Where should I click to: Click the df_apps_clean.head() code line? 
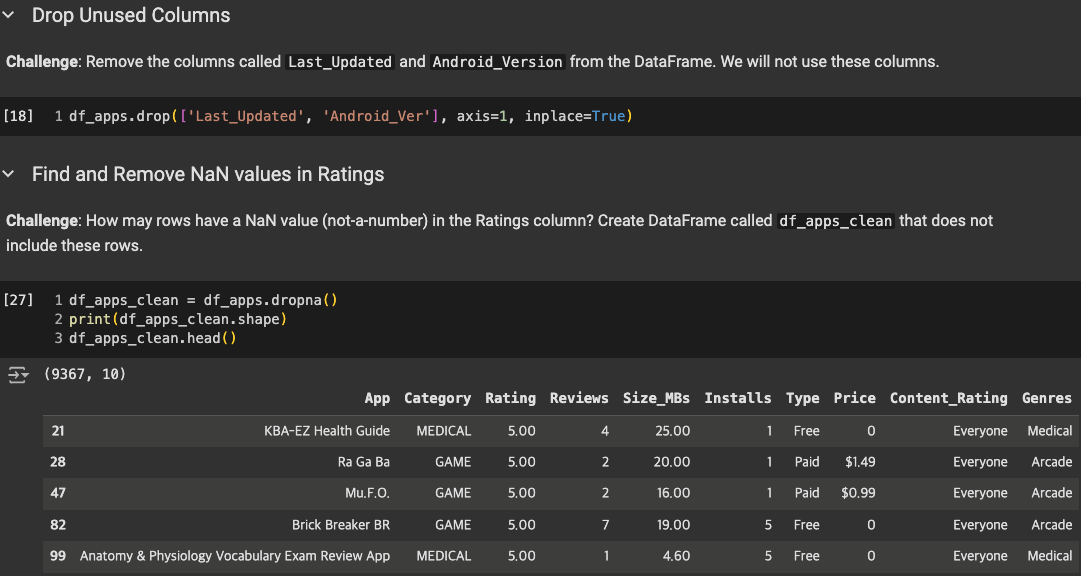point(152,338)
